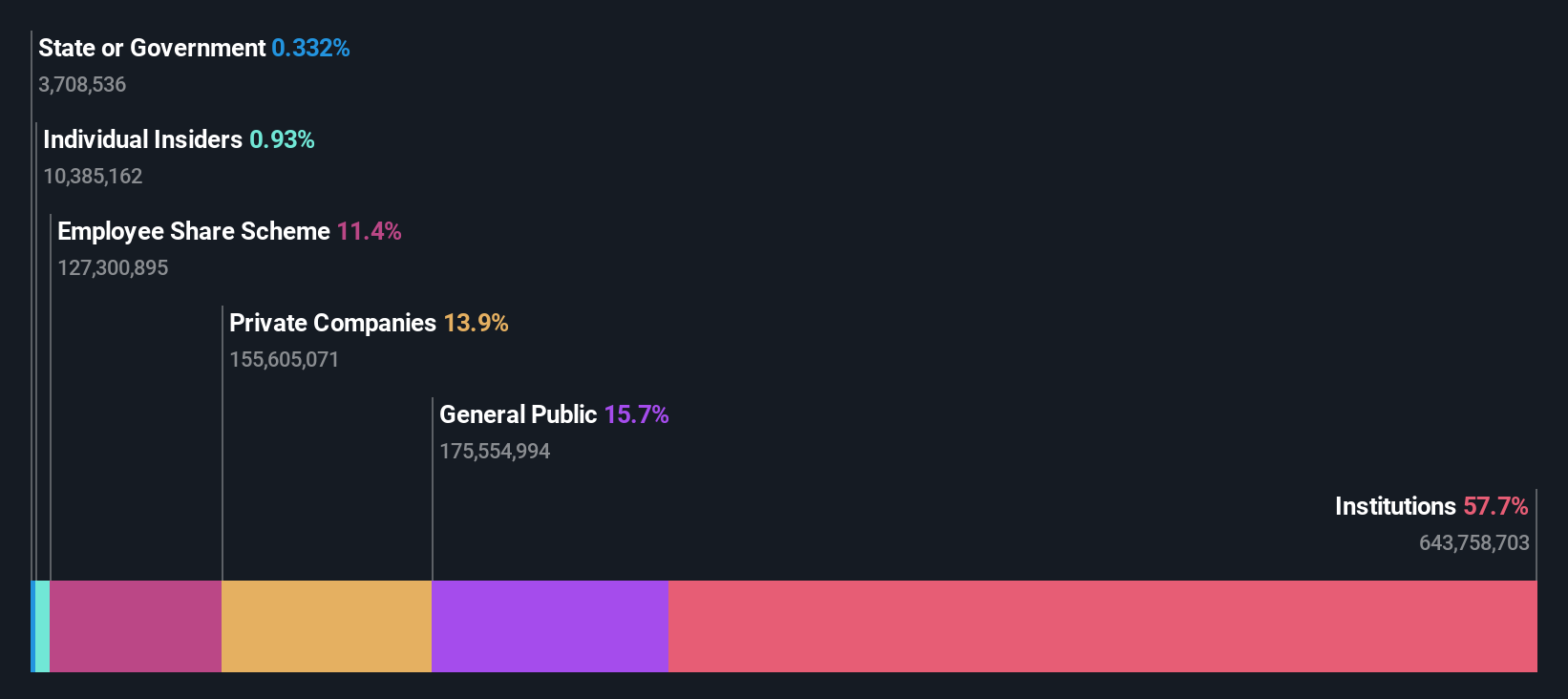Select the Employee Share Scheme label
1568x699 pixels.
pos(194,231)
